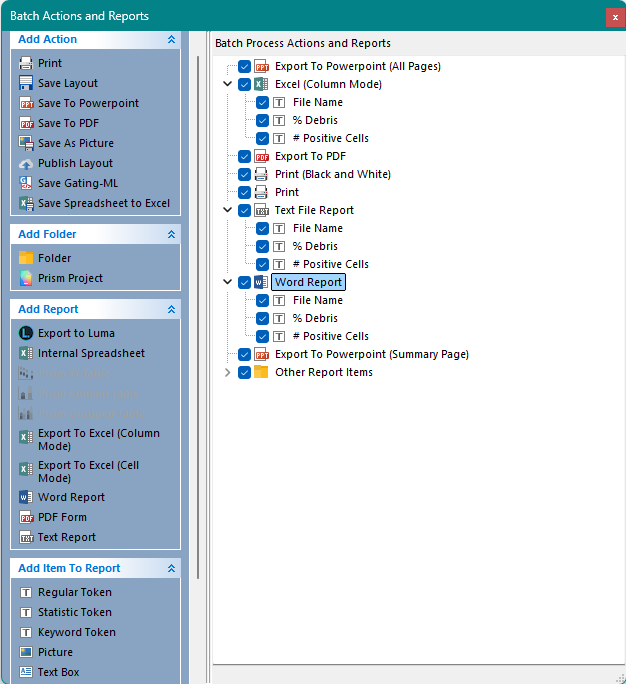
Task: Click the left panel vertical scrollbar
Action: [x=198, y=300]
